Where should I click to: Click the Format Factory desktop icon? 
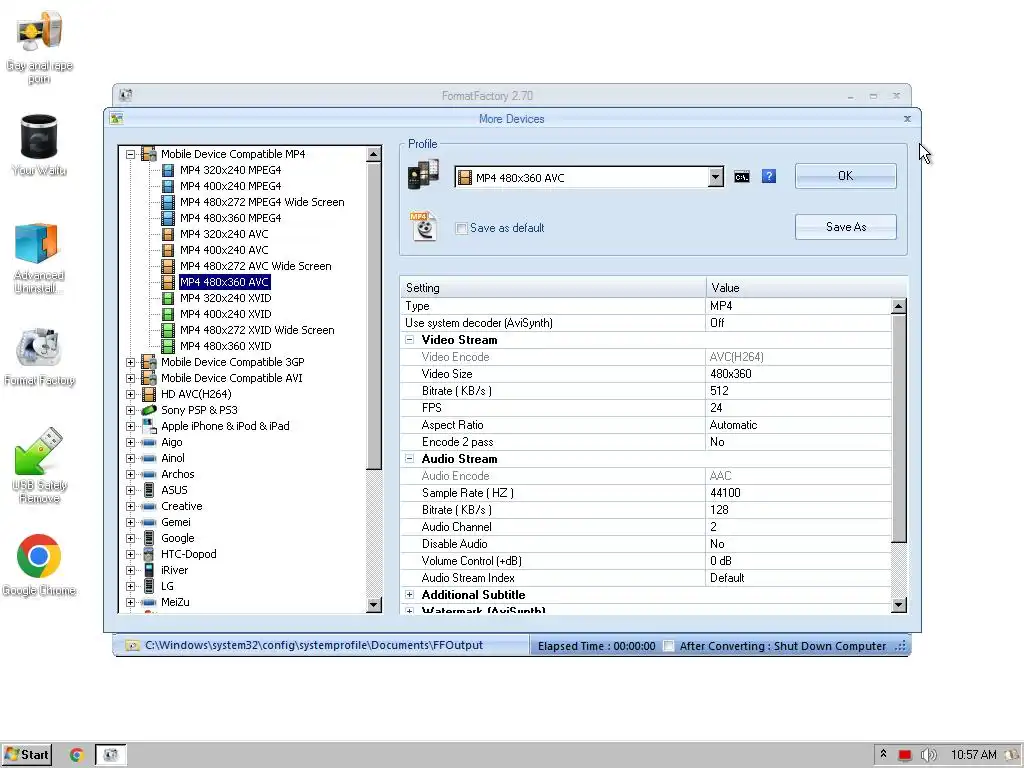pyautogui.click(x=39, y=358)
